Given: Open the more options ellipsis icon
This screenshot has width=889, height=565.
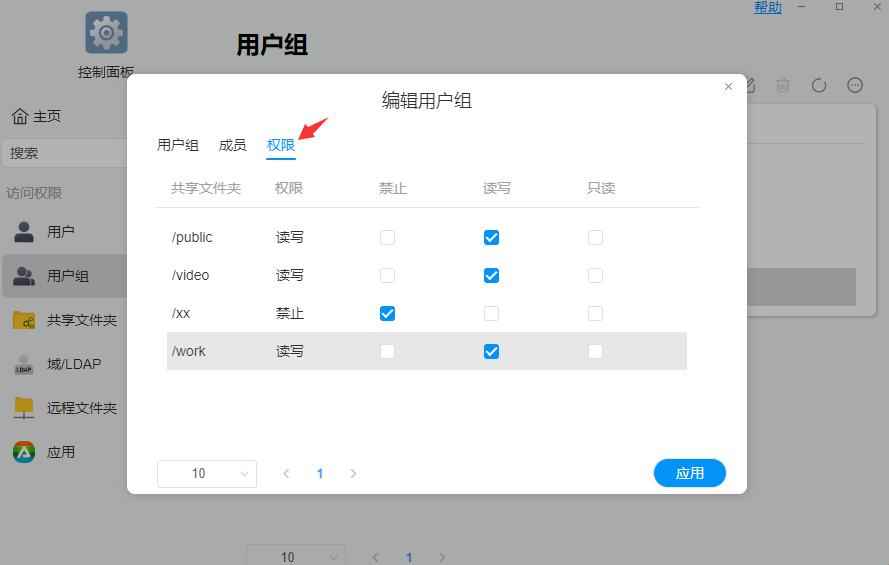Looking at the screenshot, I should [855, 85].
